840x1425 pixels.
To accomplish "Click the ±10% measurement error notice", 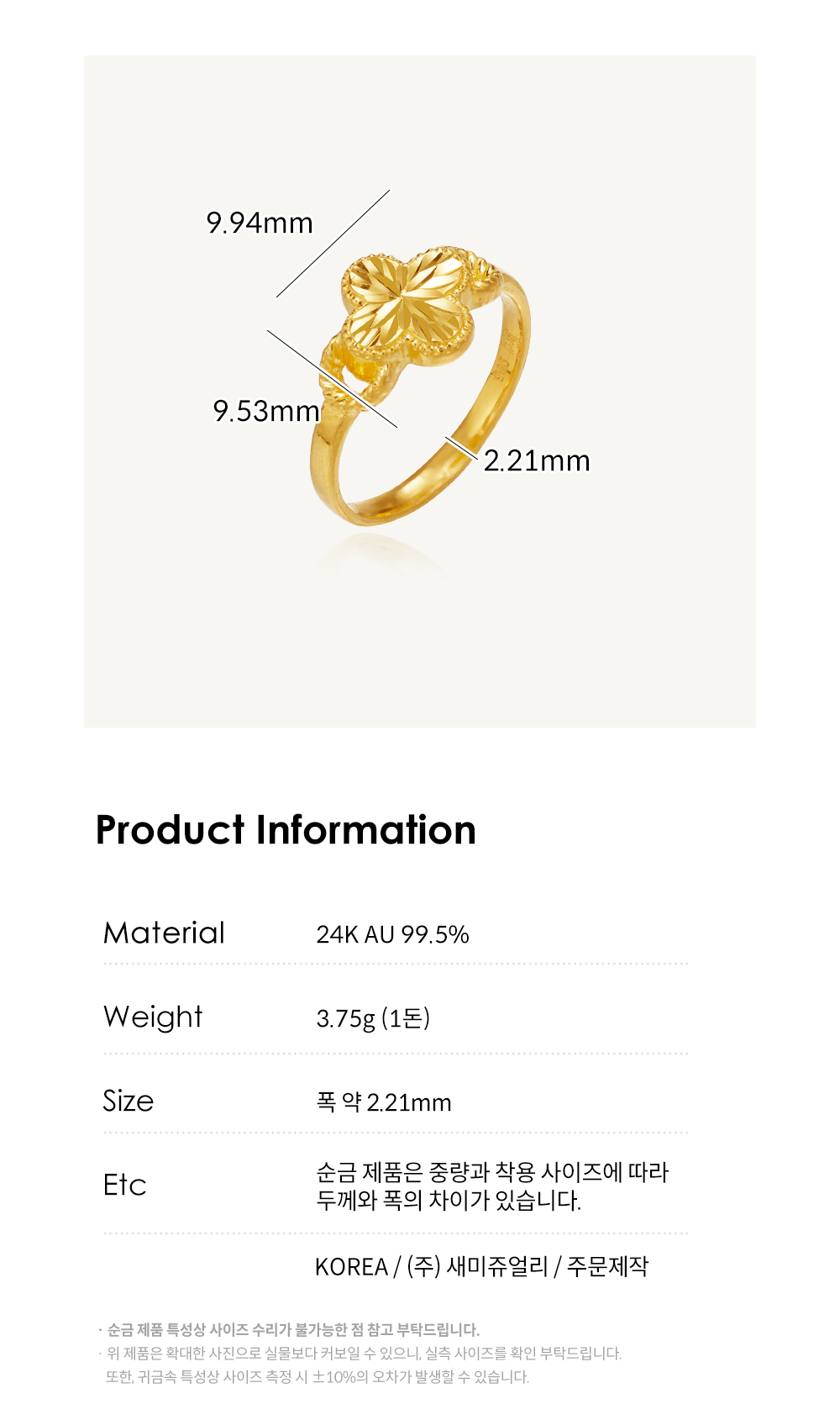I will pos(318,1377).
